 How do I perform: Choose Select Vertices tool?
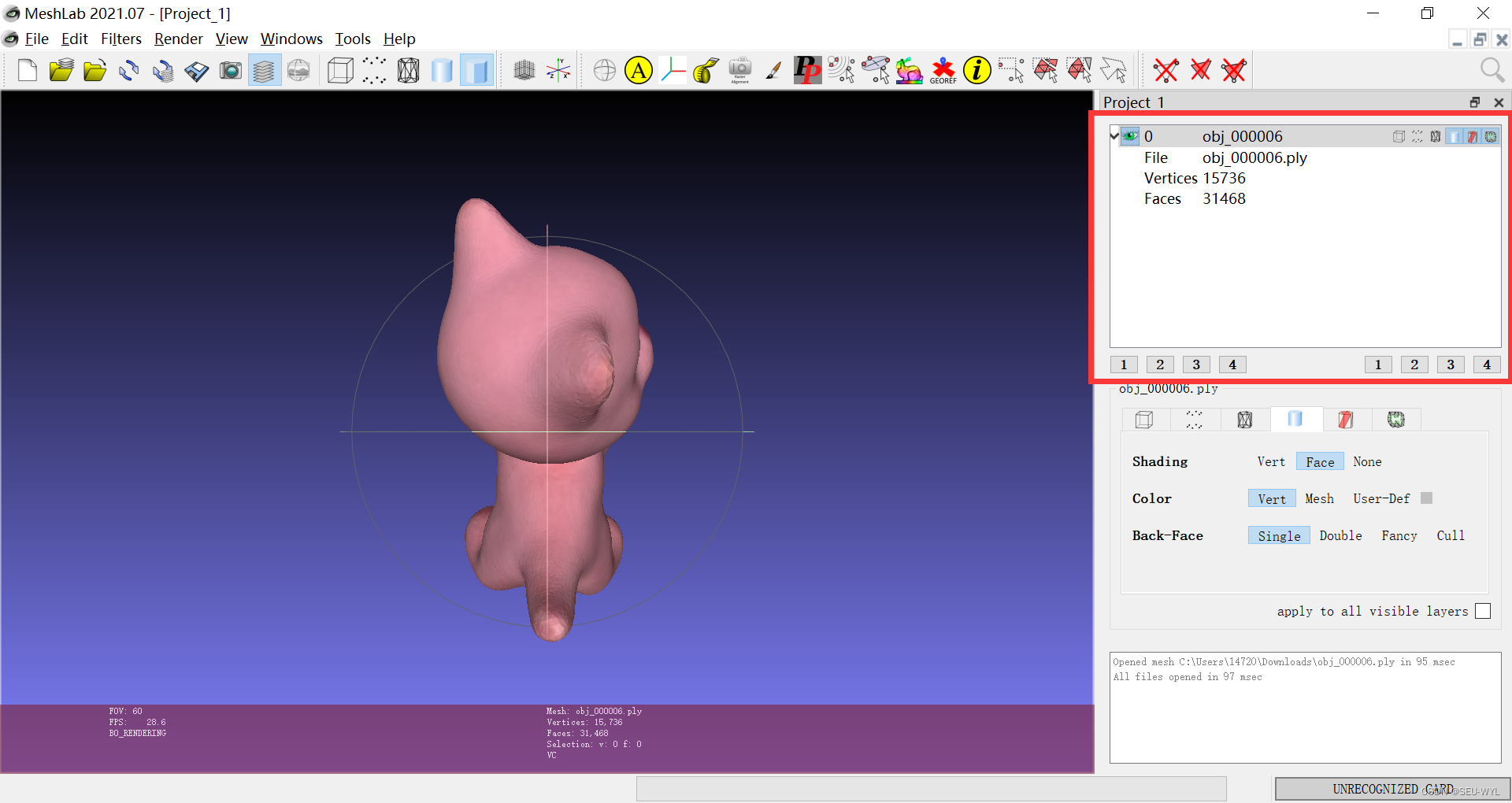(1011, 71)
